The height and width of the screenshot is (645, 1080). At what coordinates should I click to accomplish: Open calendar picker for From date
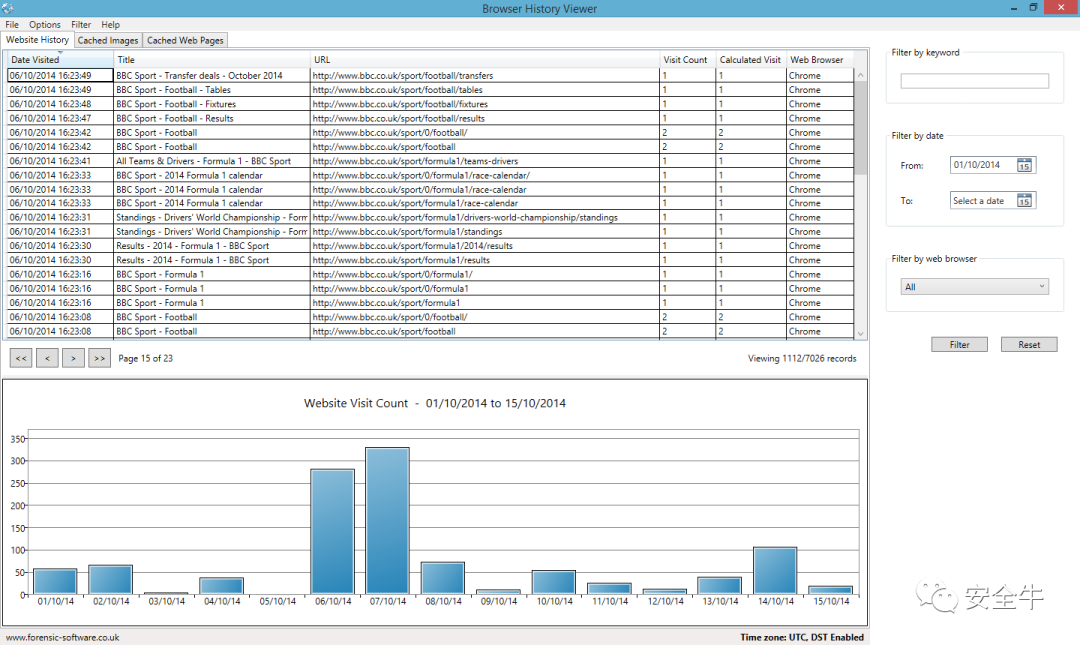click(1024, 165)
